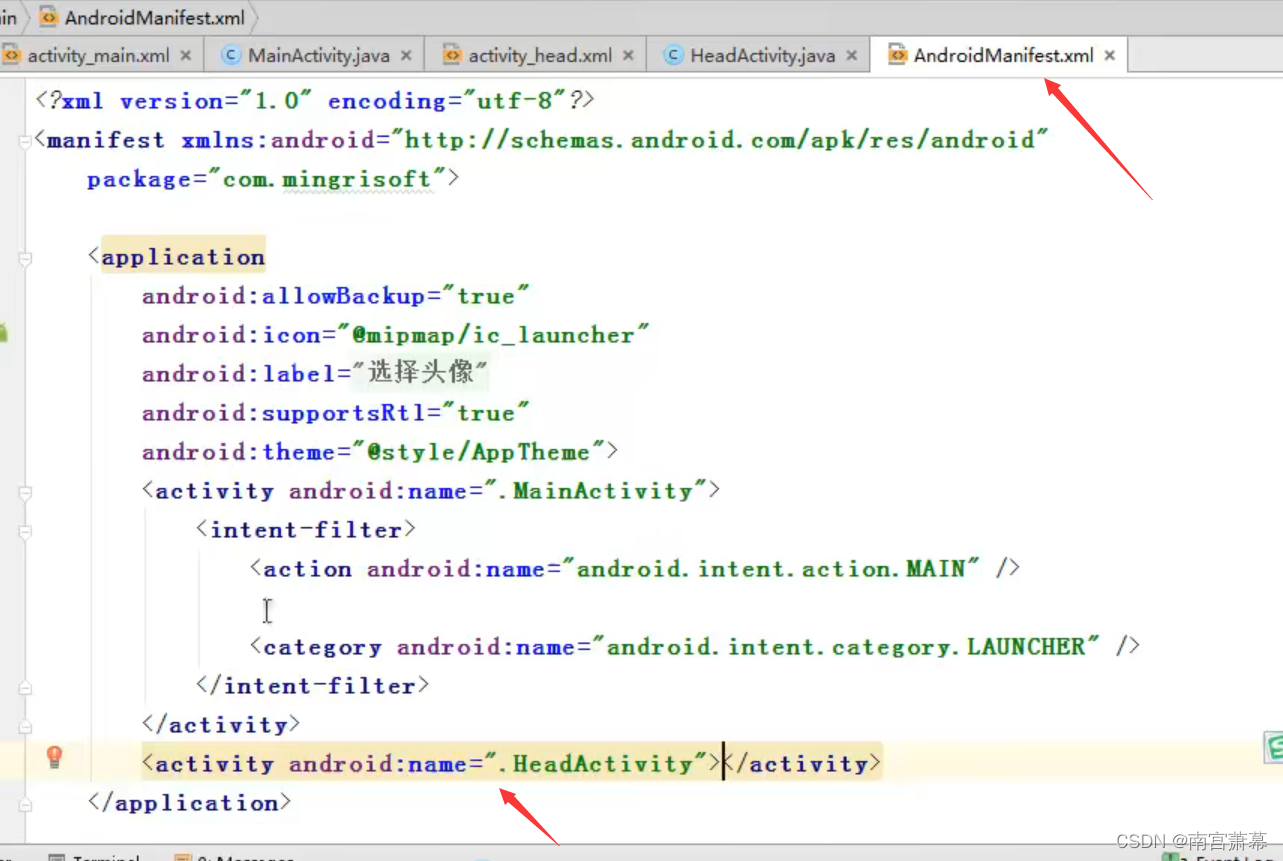Click the highlighted application tag name
The image size is (1283, 861).
[x=183, y=258]
